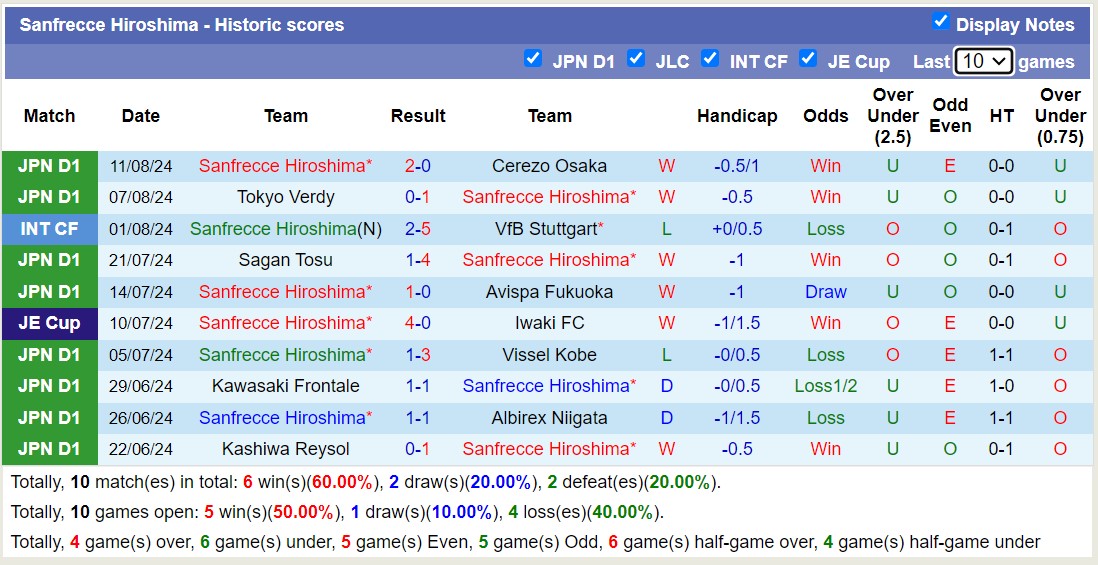Click the INT CF competition badge
The height and width of the screenshot is (565, 1098).
[x=49, y=229]
